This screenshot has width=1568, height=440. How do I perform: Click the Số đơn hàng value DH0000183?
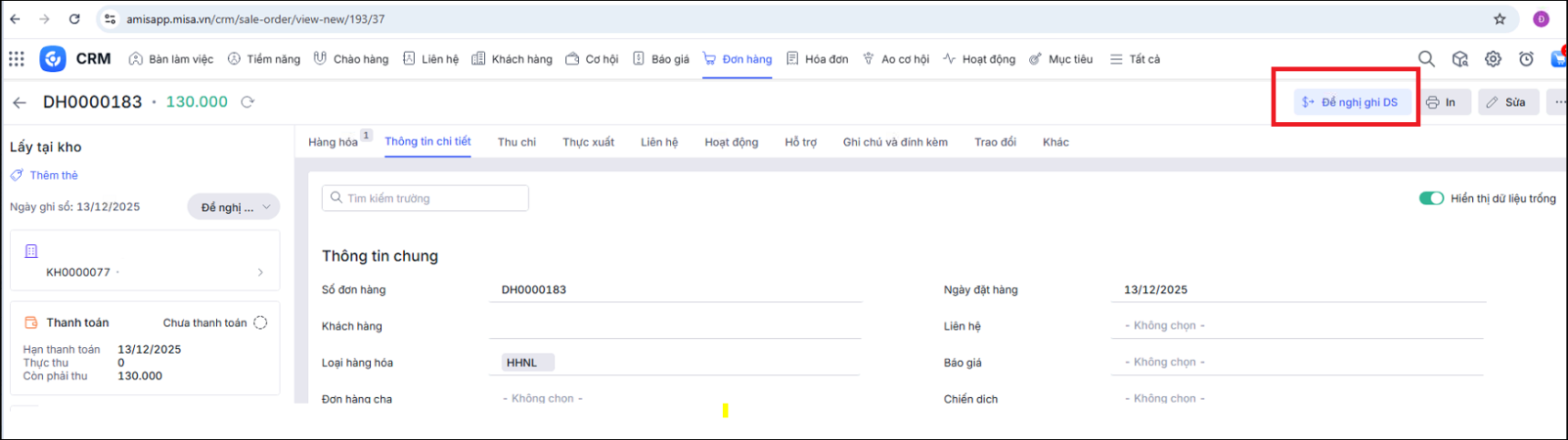pyautogui.click(x=534, y=290)
